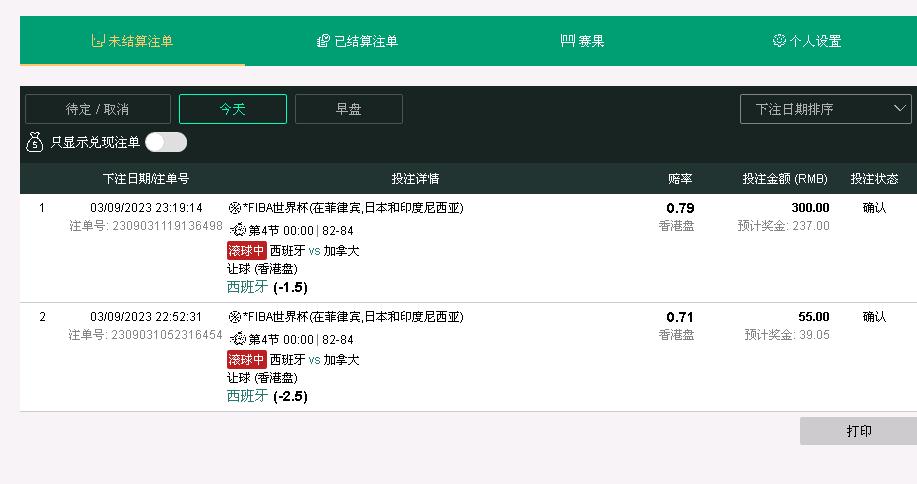Viewport: 917px width, 484px height.
Task: Click 预计奖金: 237.00
Action: [x=784, y=226]
